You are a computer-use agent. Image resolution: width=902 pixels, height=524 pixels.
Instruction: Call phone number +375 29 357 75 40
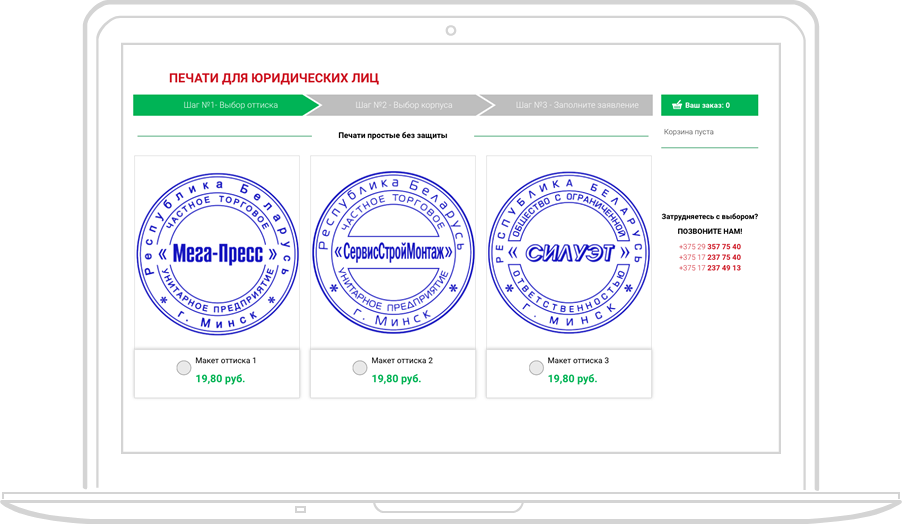[x=709, y=247]
